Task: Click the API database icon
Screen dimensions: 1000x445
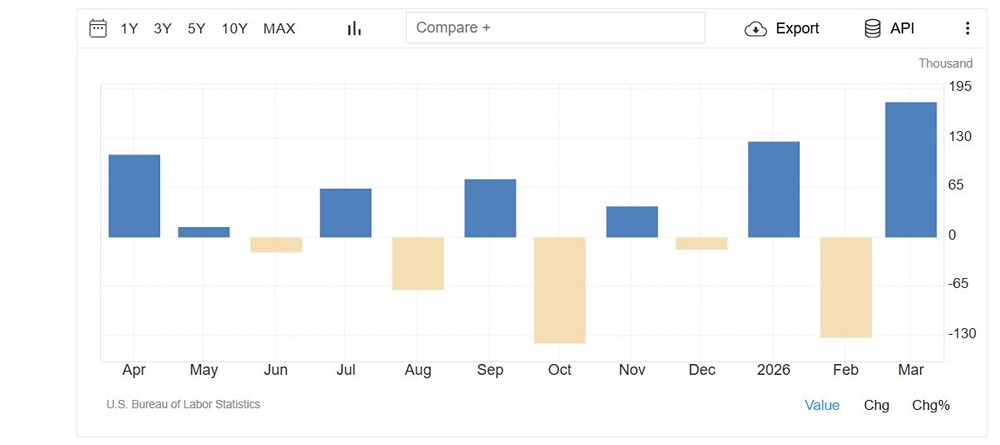Action: point(873,28)
